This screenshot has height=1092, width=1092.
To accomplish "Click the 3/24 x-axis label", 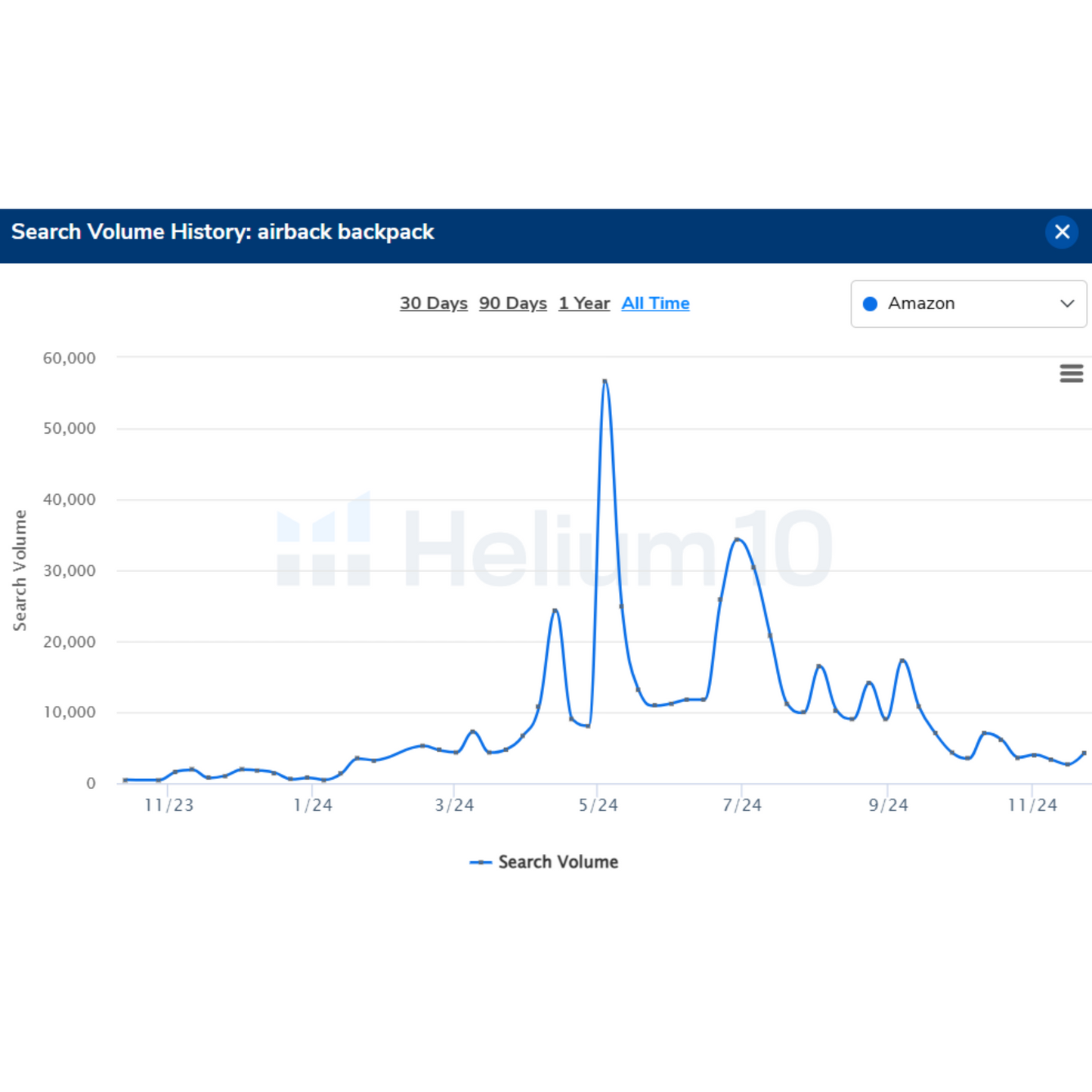I will pos(455,805).
